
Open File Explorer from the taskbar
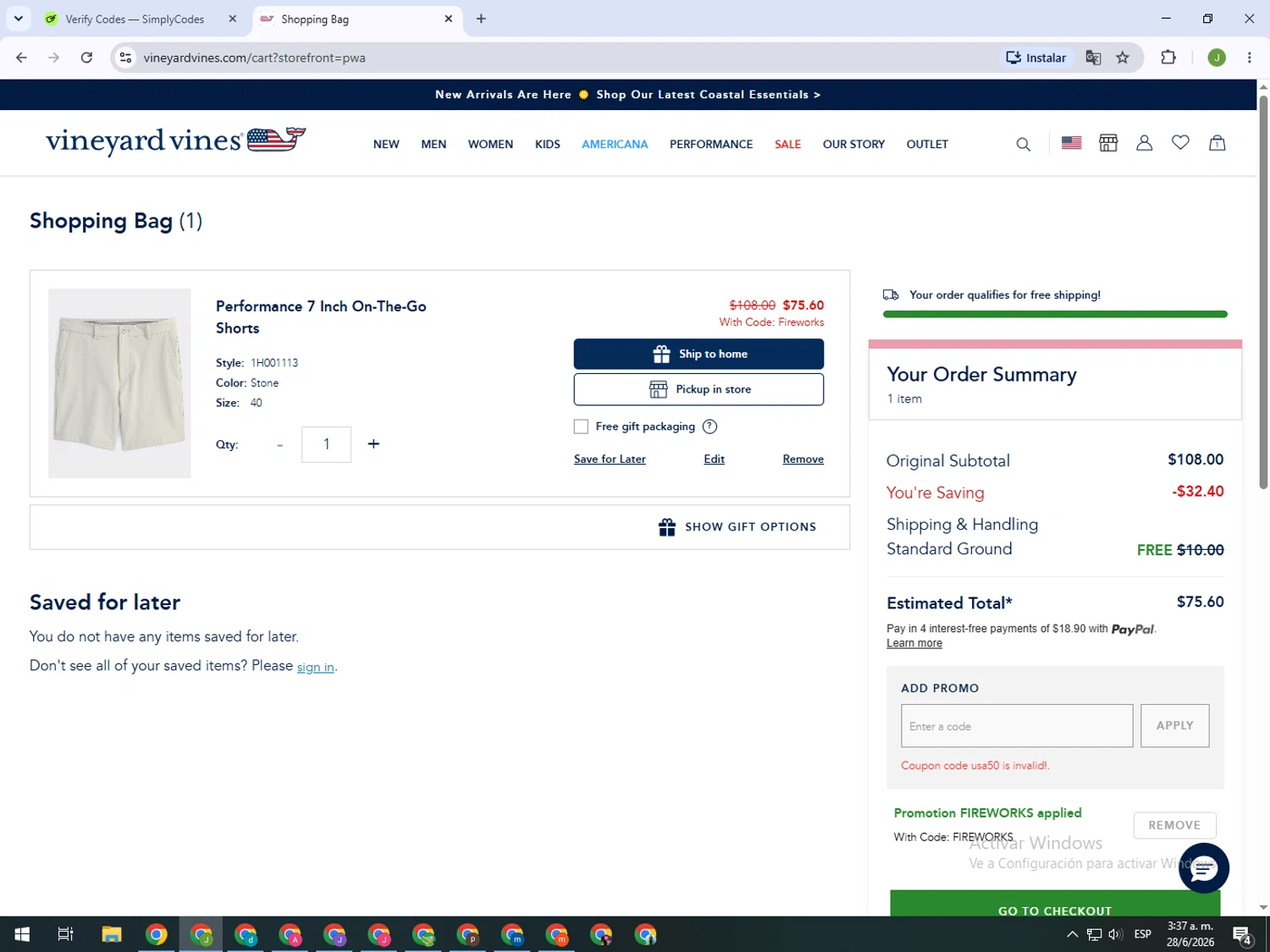[112, 934]
